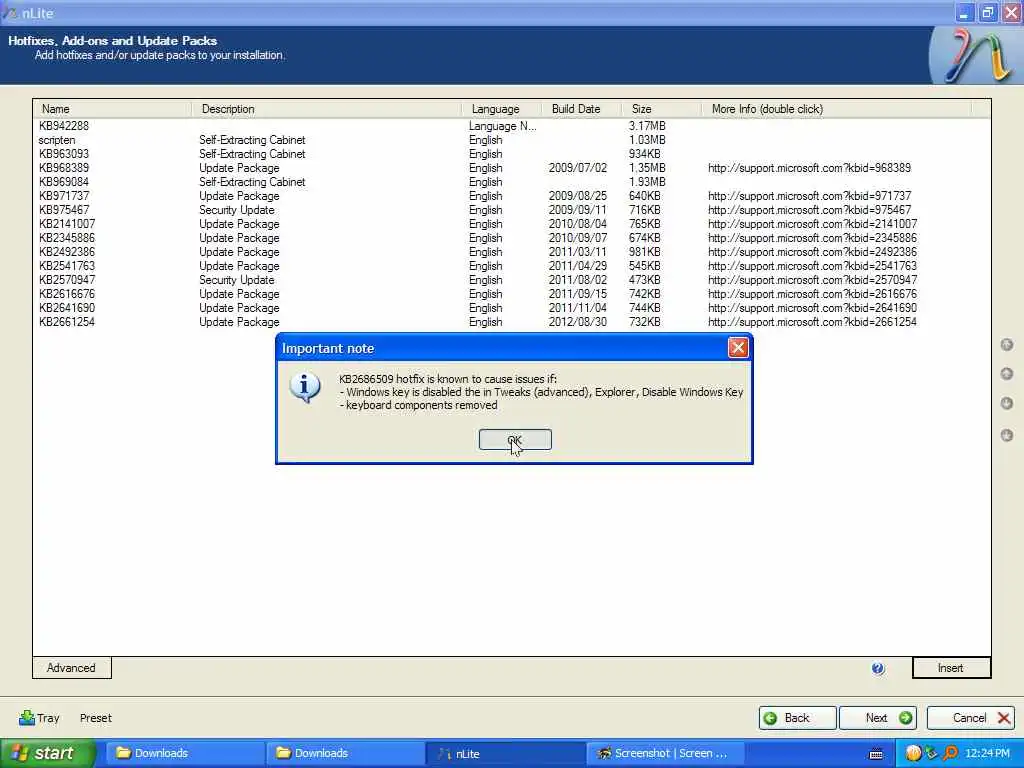
Task: Sort by the Language column header
Action: click(x=502, y=109)
